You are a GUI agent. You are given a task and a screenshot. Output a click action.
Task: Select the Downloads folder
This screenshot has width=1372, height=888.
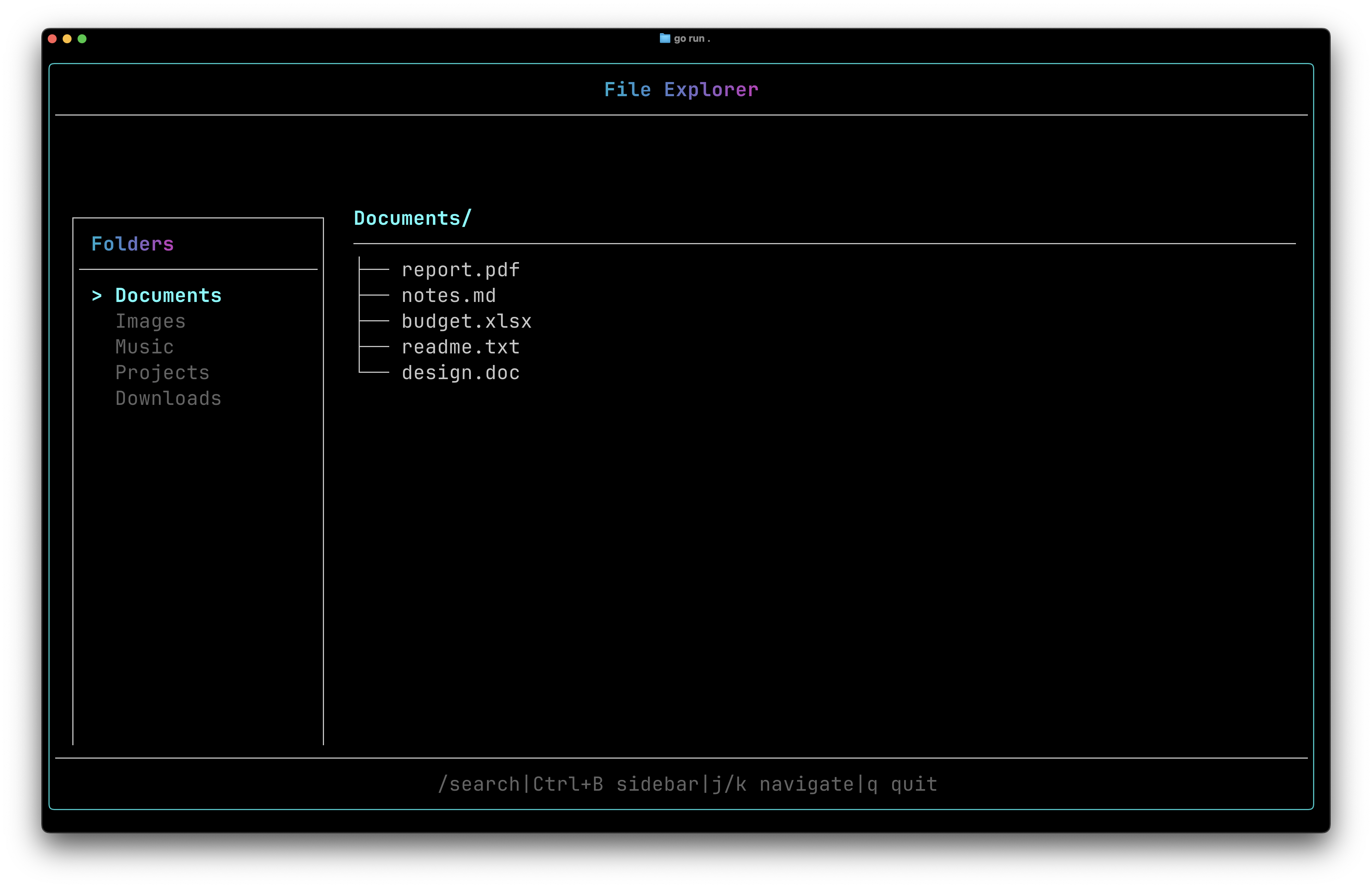168,398
